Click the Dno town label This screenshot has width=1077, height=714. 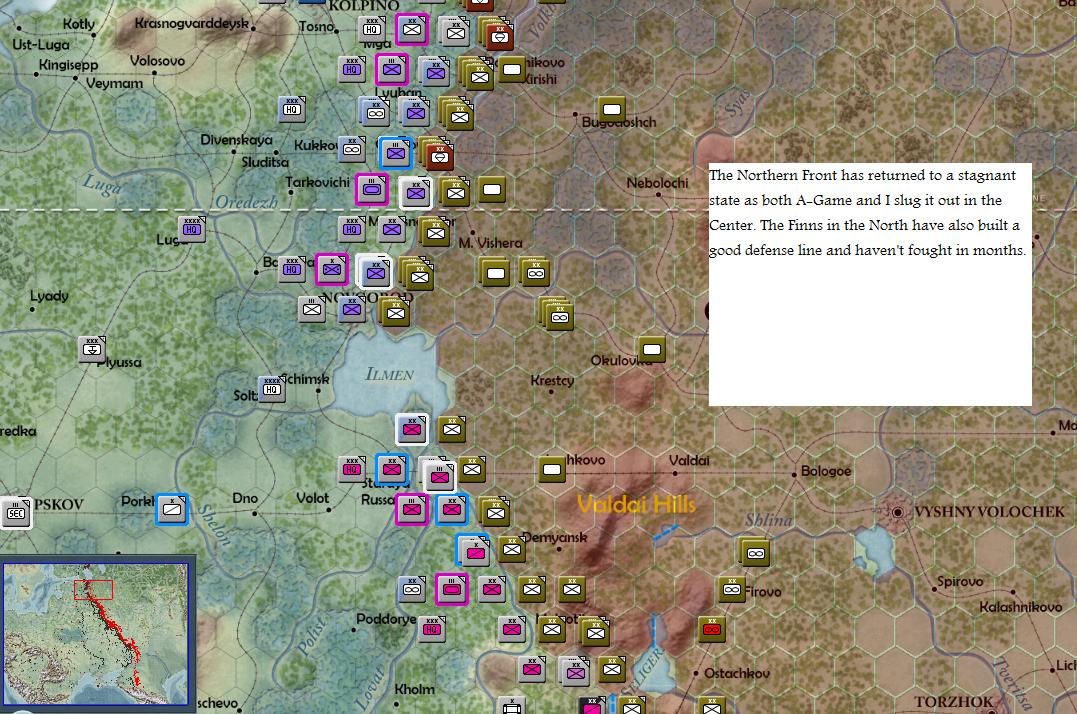(x=245, y=498)
